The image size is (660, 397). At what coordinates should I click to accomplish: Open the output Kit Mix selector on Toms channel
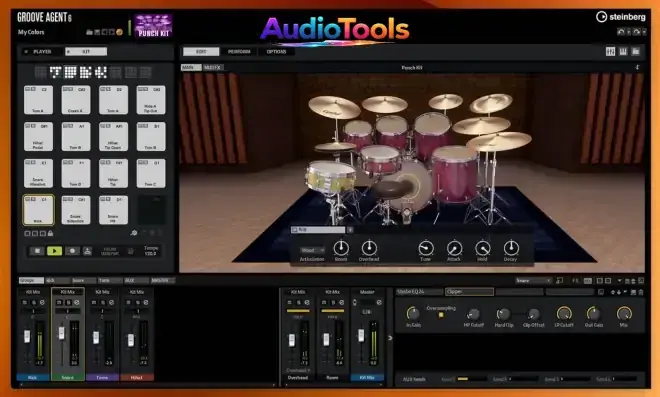pos(102,292)
